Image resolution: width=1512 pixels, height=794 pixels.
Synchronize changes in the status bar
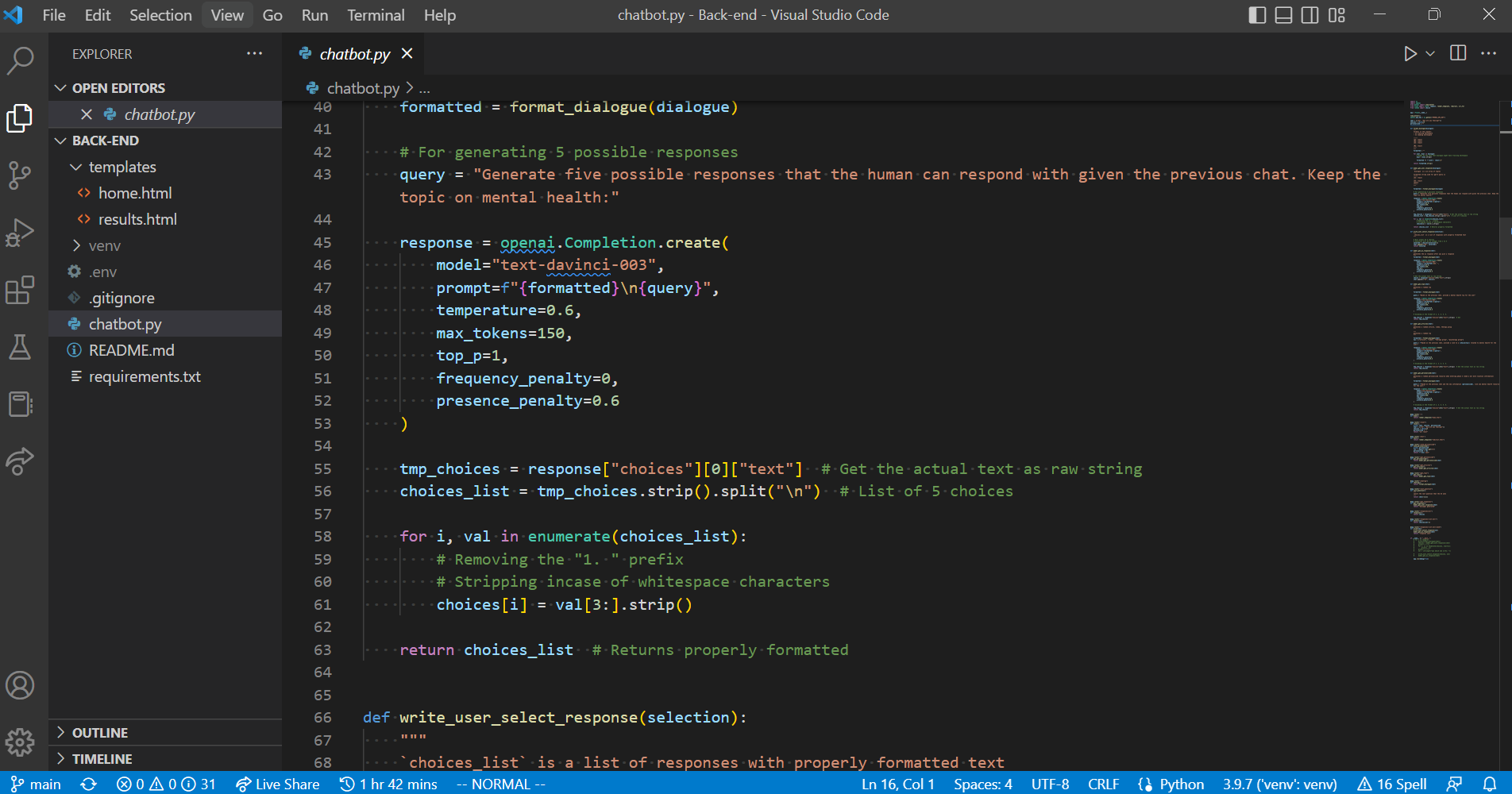pyautogui.click(x=89, y=784)
